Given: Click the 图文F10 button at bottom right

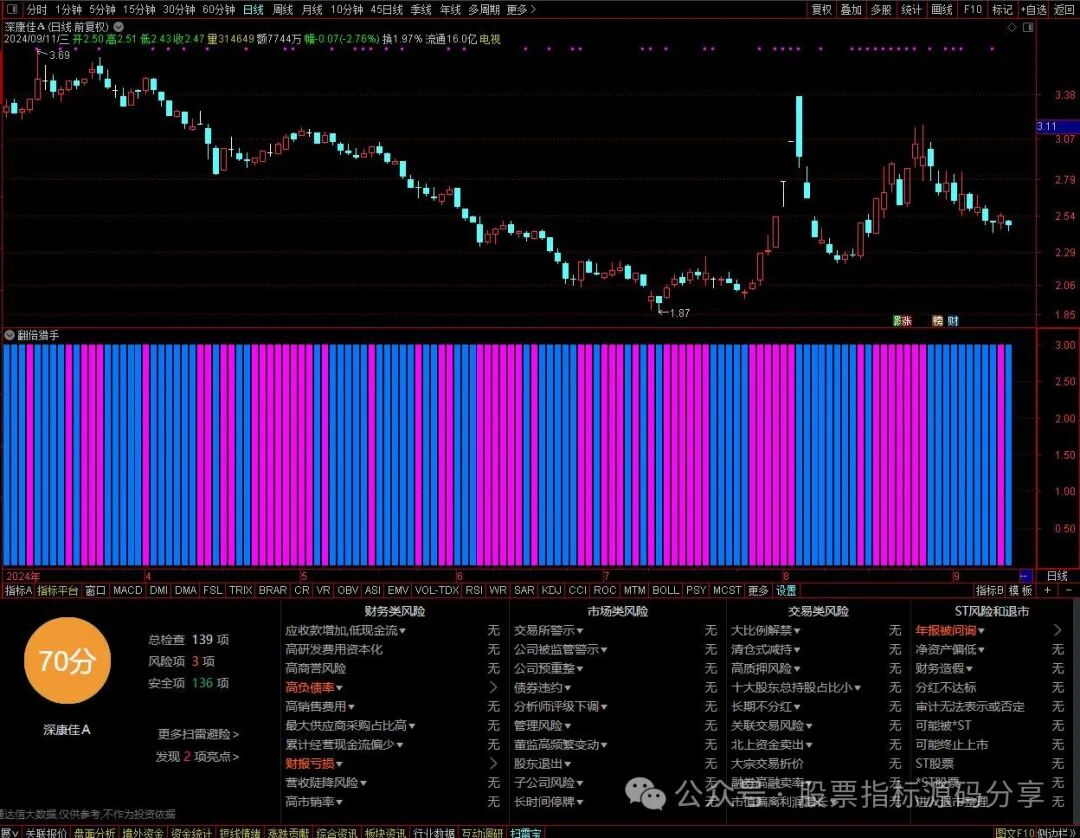Looking at the screenshot, I should coord(1015,832).
